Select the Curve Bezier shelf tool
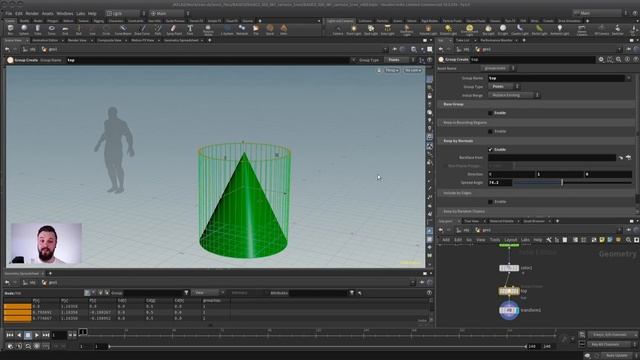The width and height of the screenshot is (640, 360). [123, 29]
